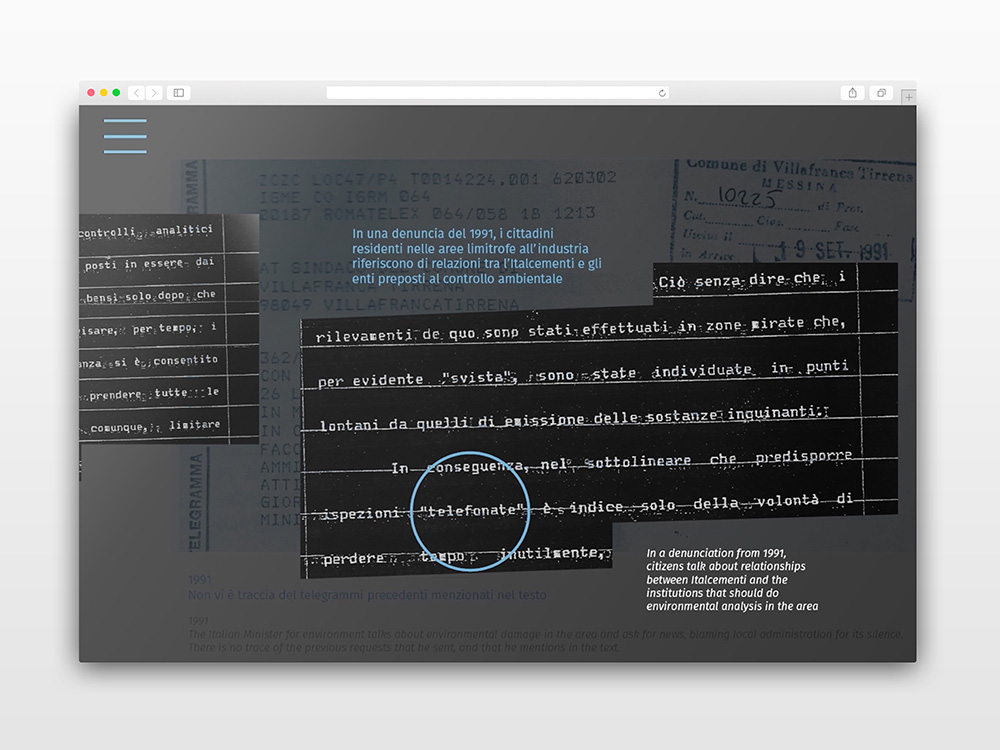Reload the page from the address bar
This screenshot has width=1000, height=750.
pyautogui.click(x=662, y=93)
